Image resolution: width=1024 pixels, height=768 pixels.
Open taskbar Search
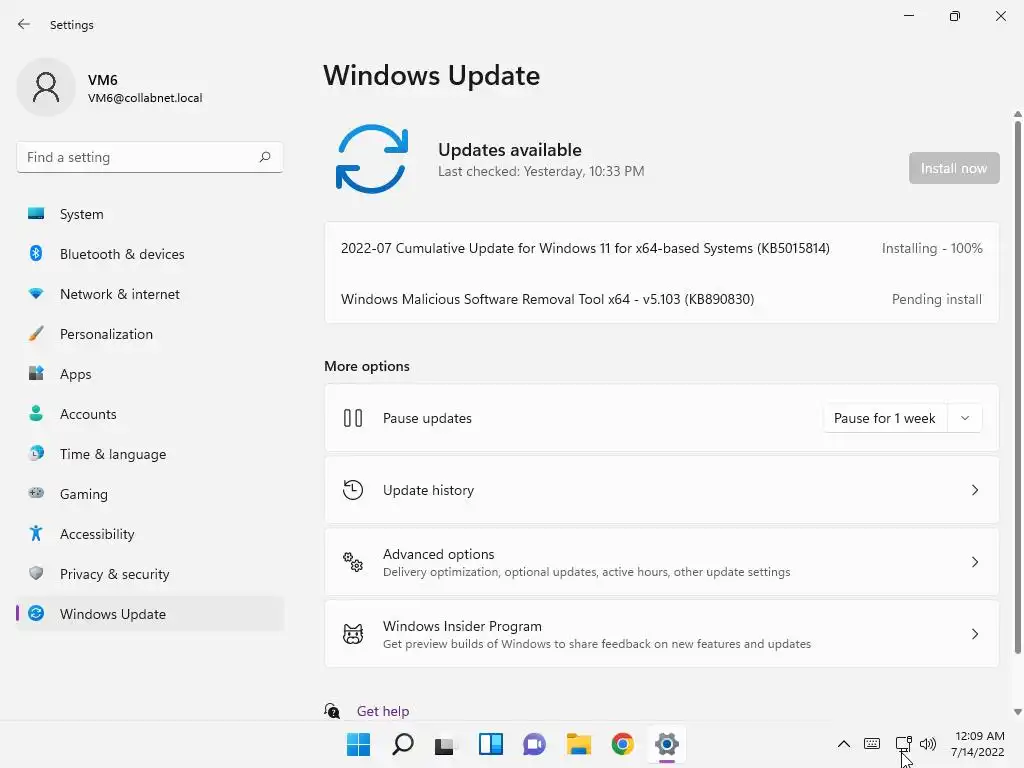click(402, 744)
